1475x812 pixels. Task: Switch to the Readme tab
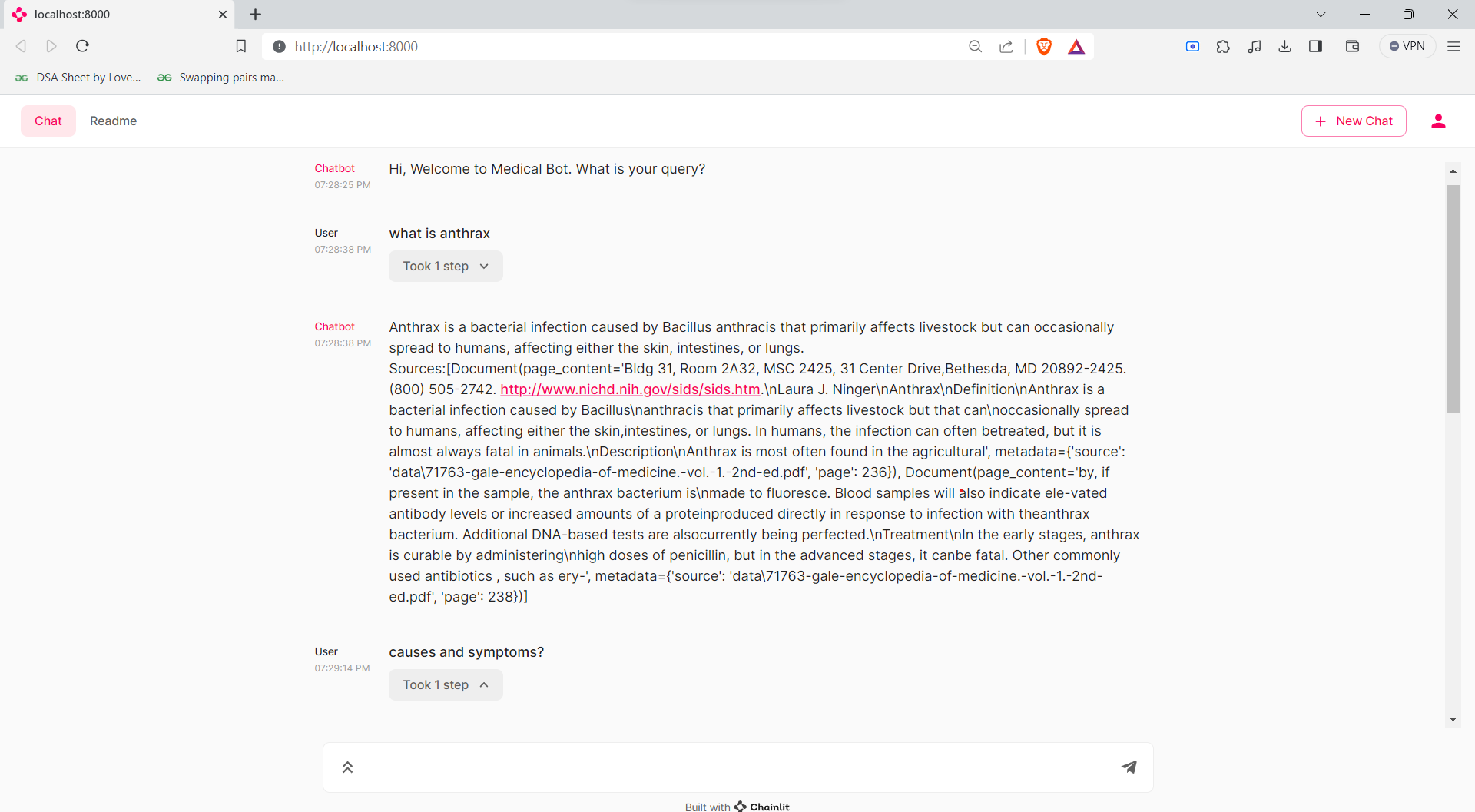(113, 121)
